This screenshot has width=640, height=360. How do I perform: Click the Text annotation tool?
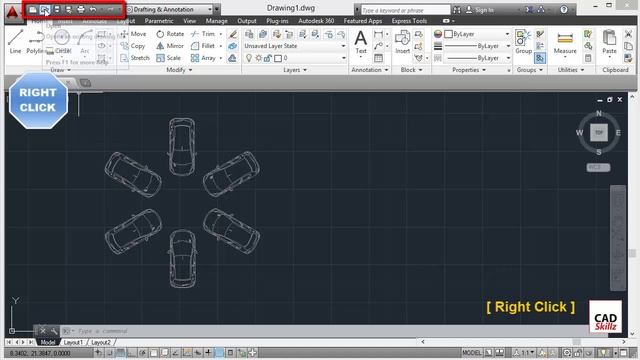(361, 42)
